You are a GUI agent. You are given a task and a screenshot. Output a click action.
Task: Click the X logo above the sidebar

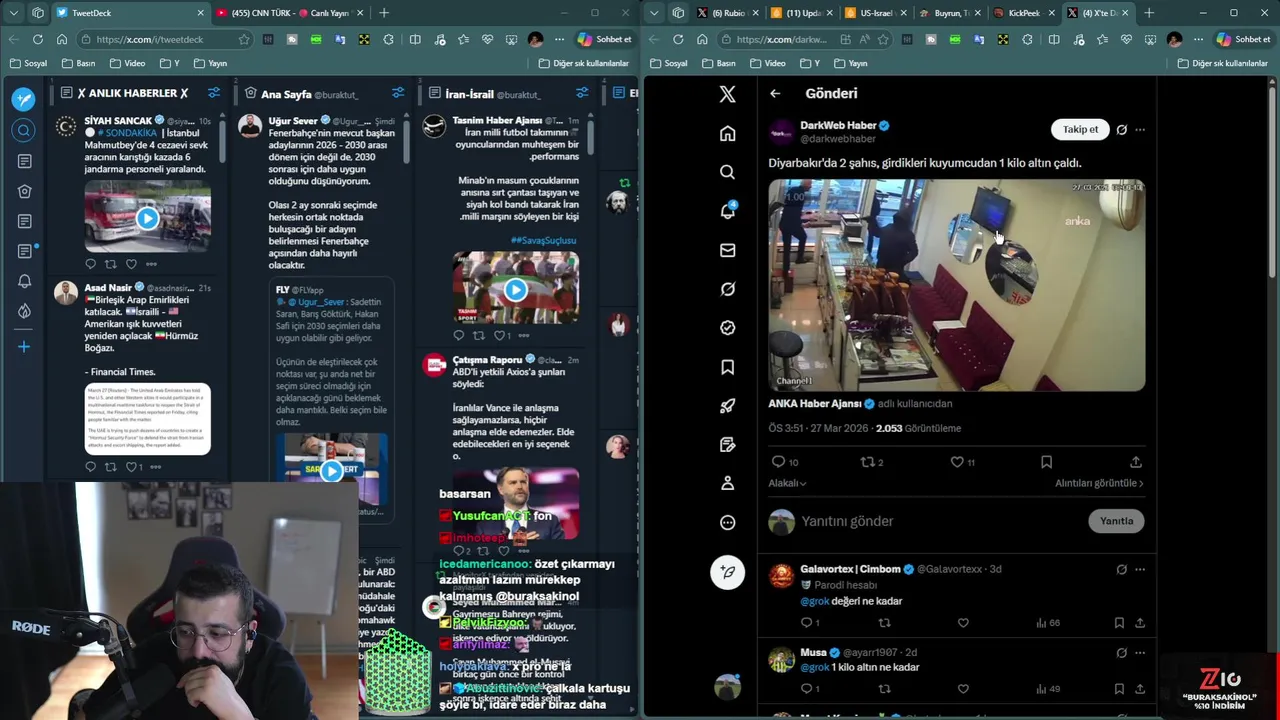(x=727, y=94)
